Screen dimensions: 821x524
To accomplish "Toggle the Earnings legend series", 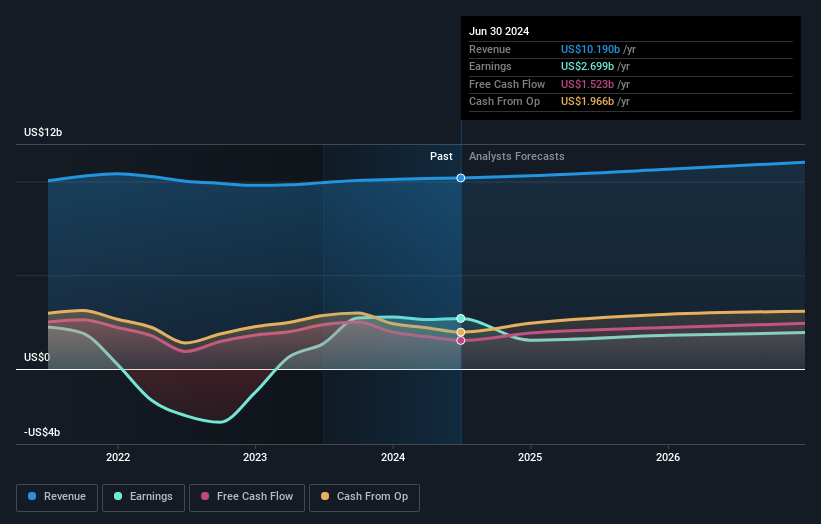I will (143, 497).
